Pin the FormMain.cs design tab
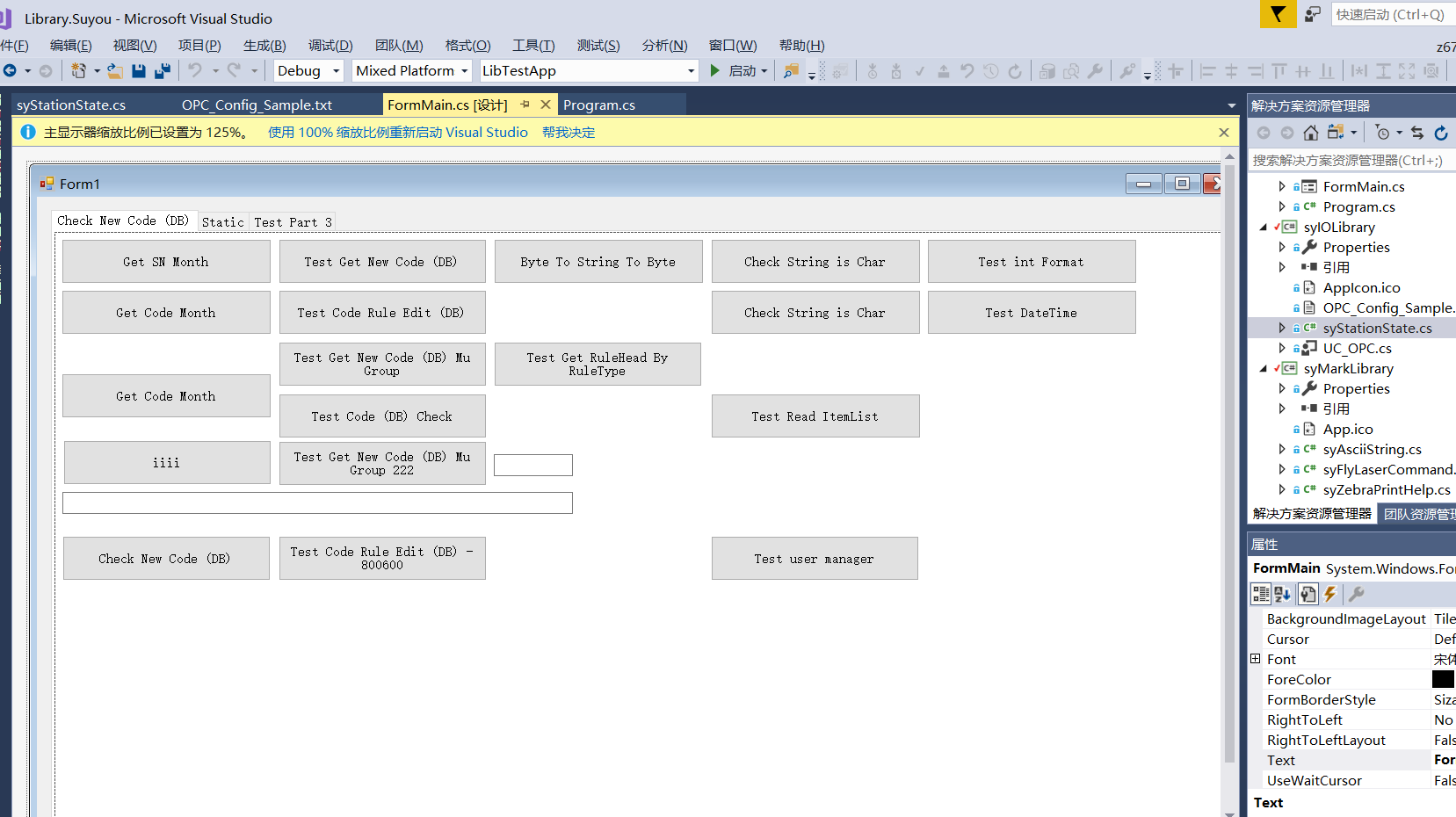The height and width of the screenshot is (817, 1456). [x=525, y=105]
